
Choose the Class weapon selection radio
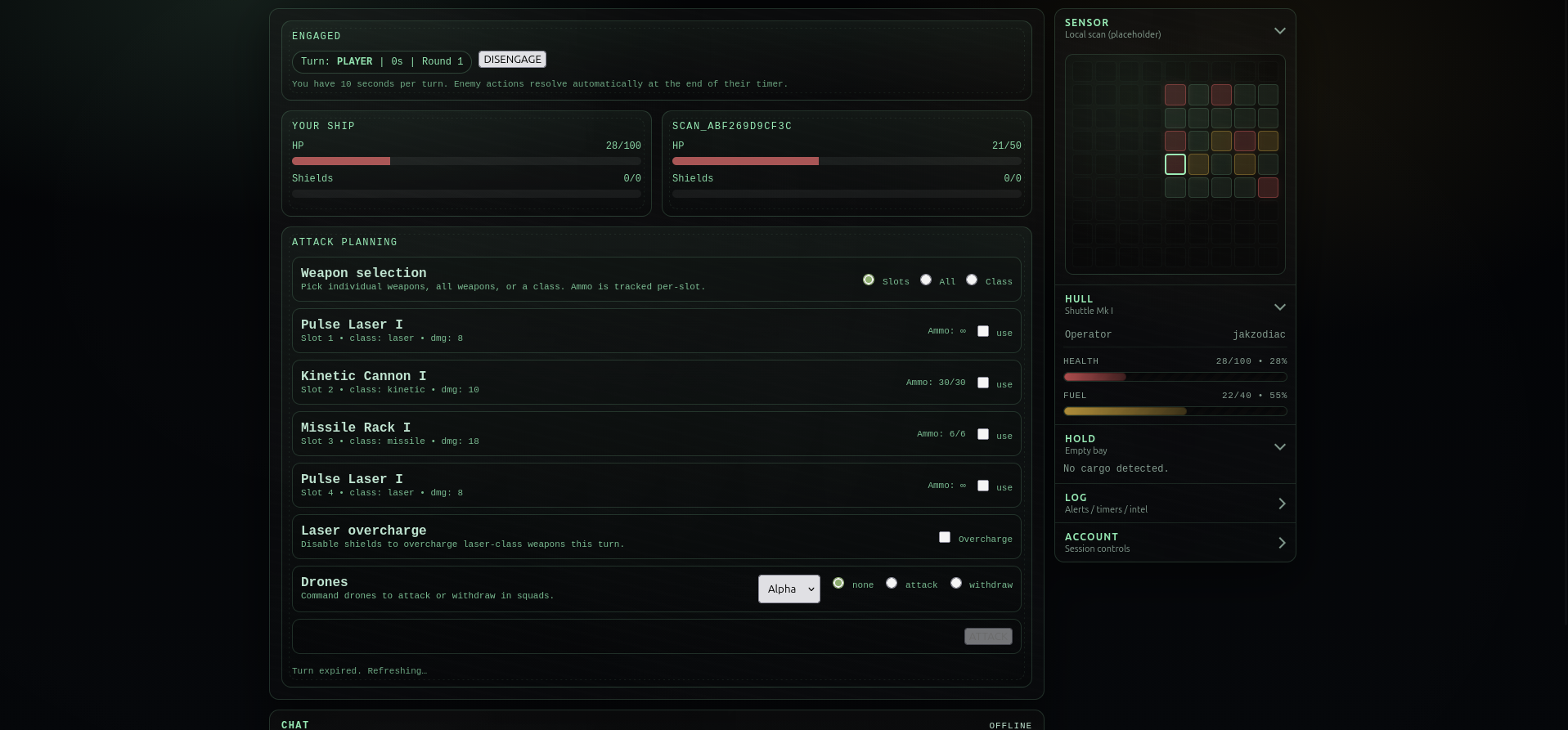click(972, 280)
